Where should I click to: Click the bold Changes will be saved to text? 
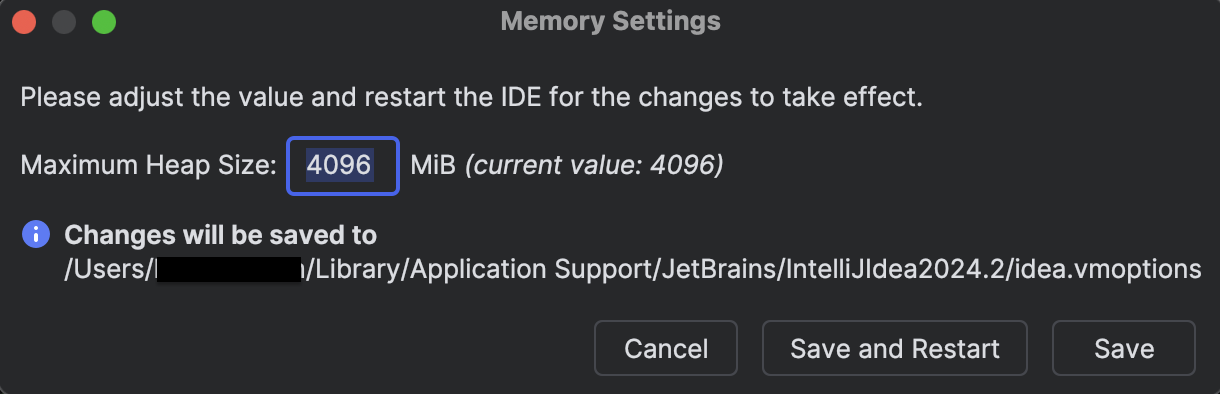pos(221,236)
